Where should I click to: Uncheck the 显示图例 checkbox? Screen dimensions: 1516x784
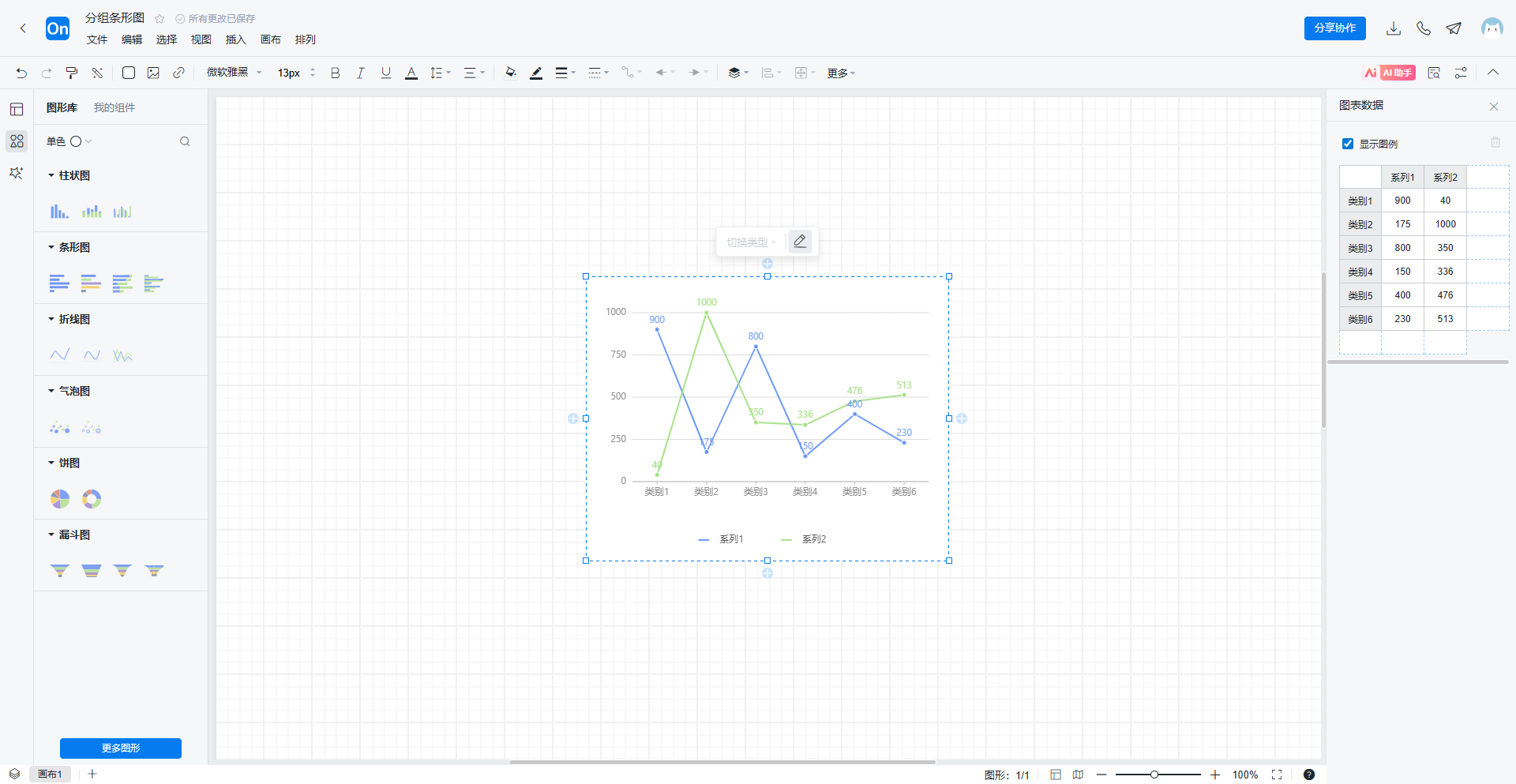(1348, 144)
